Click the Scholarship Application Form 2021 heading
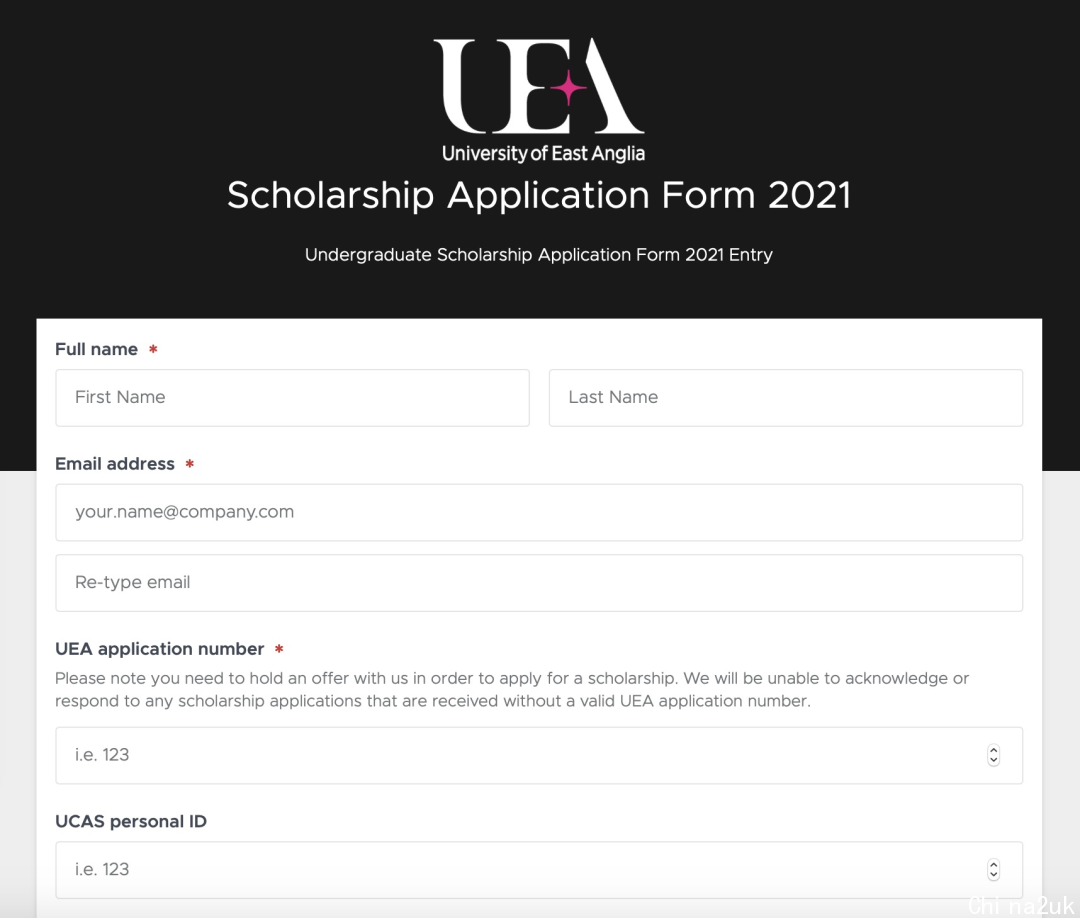This screenshot has width=1080, height=918. [539, 196]
